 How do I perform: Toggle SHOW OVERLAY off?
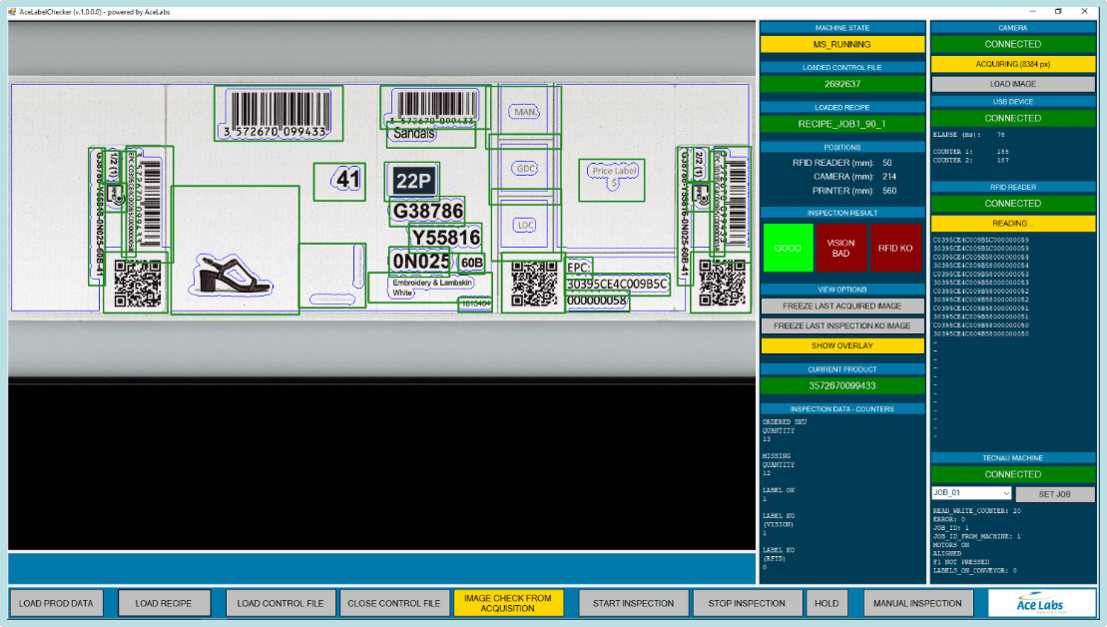[x=843, y=345]
